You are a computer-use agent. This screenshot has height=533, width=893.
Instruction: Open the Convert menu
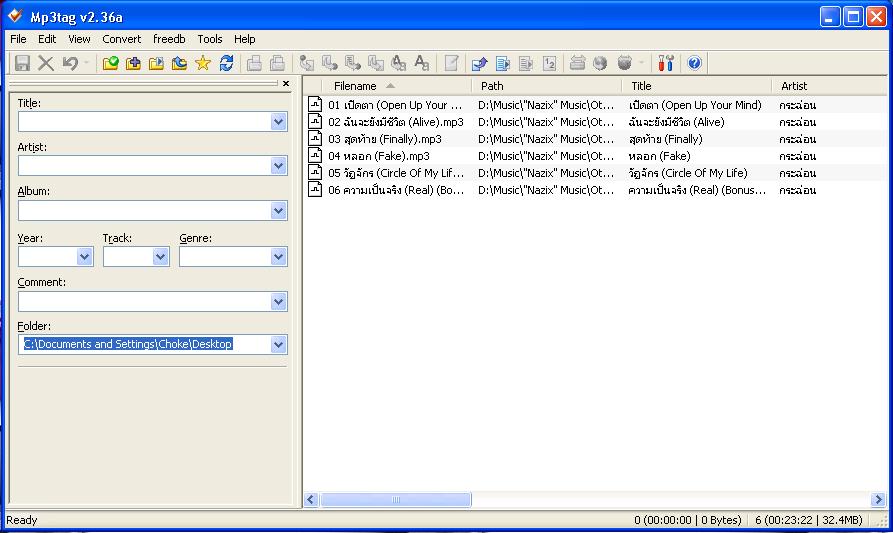pos(121,39)
